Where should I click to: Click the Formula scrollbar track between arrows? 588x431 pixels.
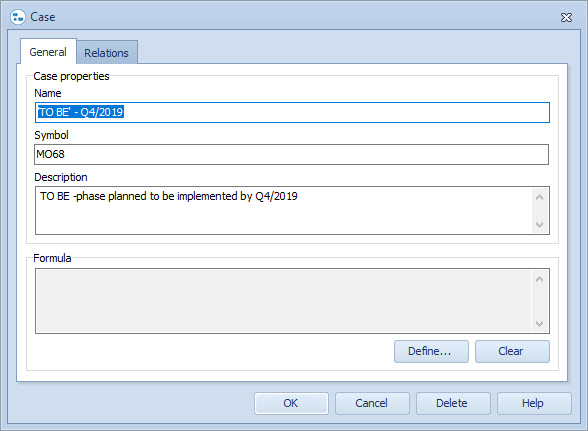[x=540, y=302]
